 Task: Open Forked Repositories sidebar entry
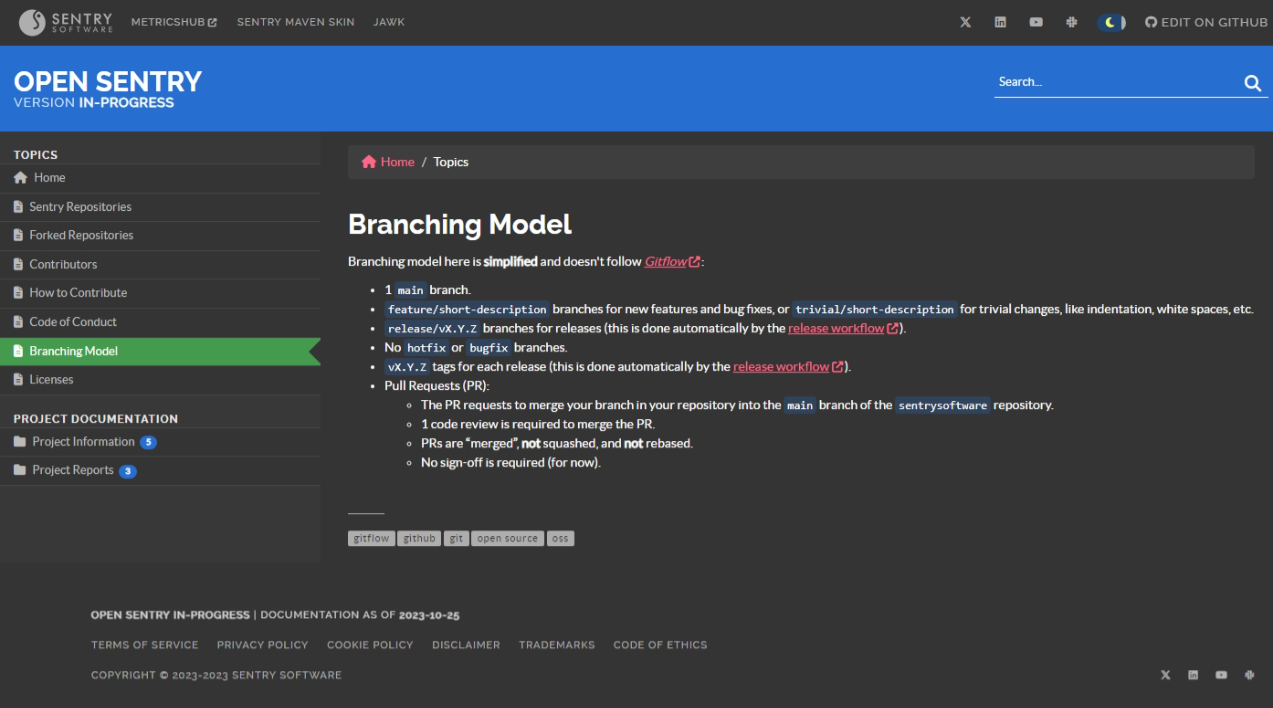point(160,236)
